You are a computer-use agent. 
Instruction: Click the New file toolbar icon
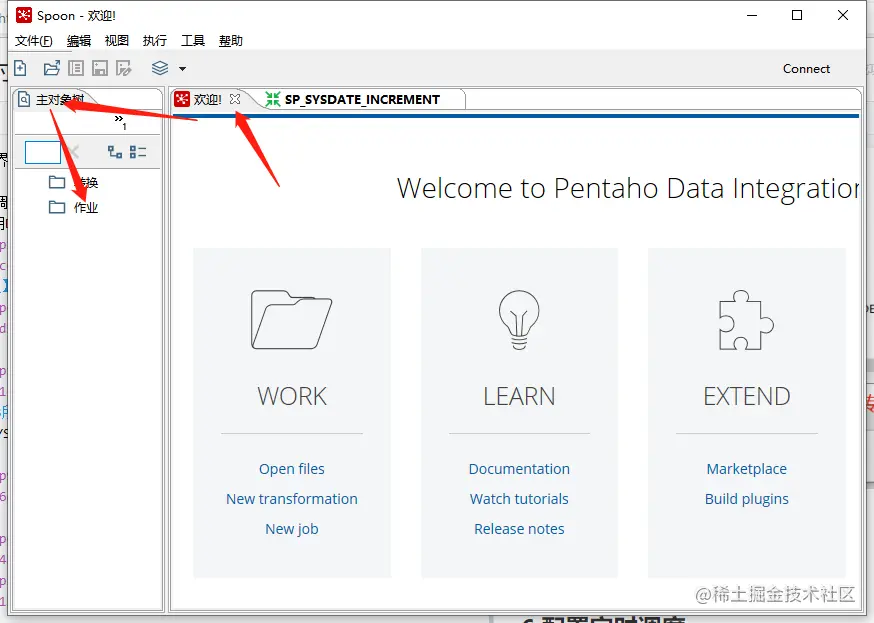tap(20, 68)
